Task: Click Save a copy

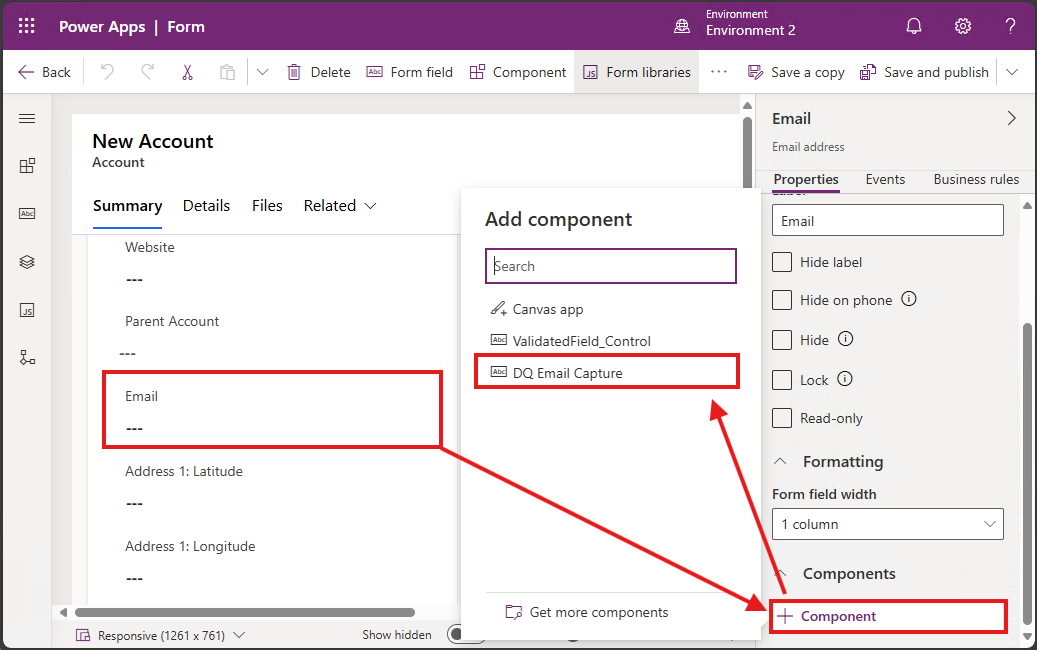Action: coord(796,72)
